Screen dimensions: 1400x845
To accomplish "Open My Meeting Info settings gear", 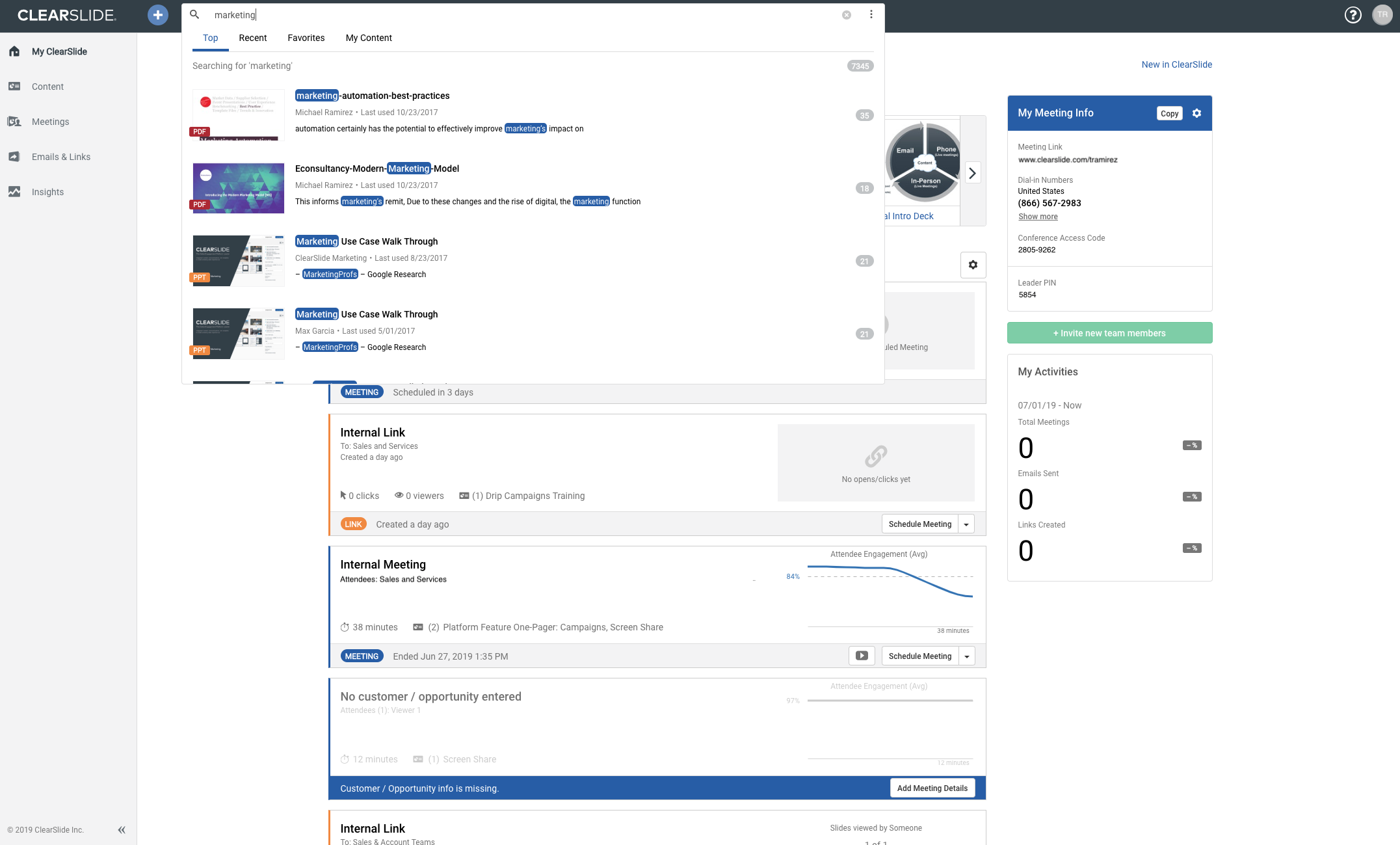I will 1196,113.
